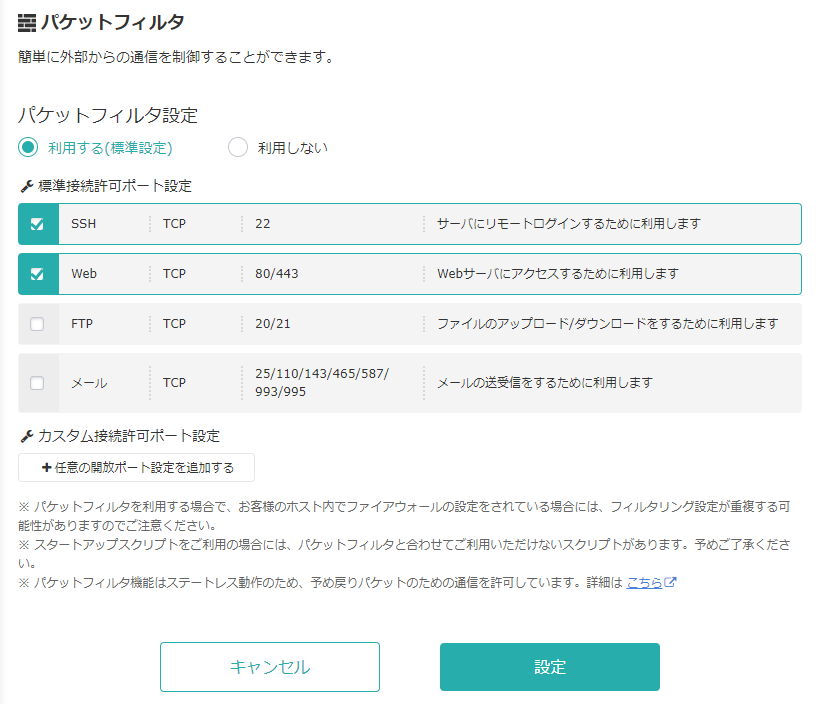
Task: Click the firewall icon beside パケットフィルタ title
Action: click(x=27, y=23)
